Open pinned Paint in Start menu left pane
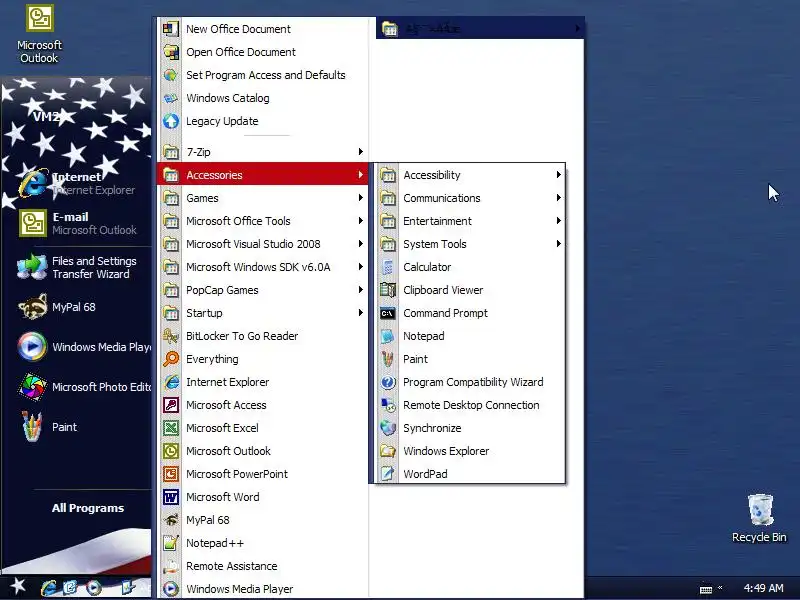The height and width of the screenshot is (600, 800). point(77,427)
